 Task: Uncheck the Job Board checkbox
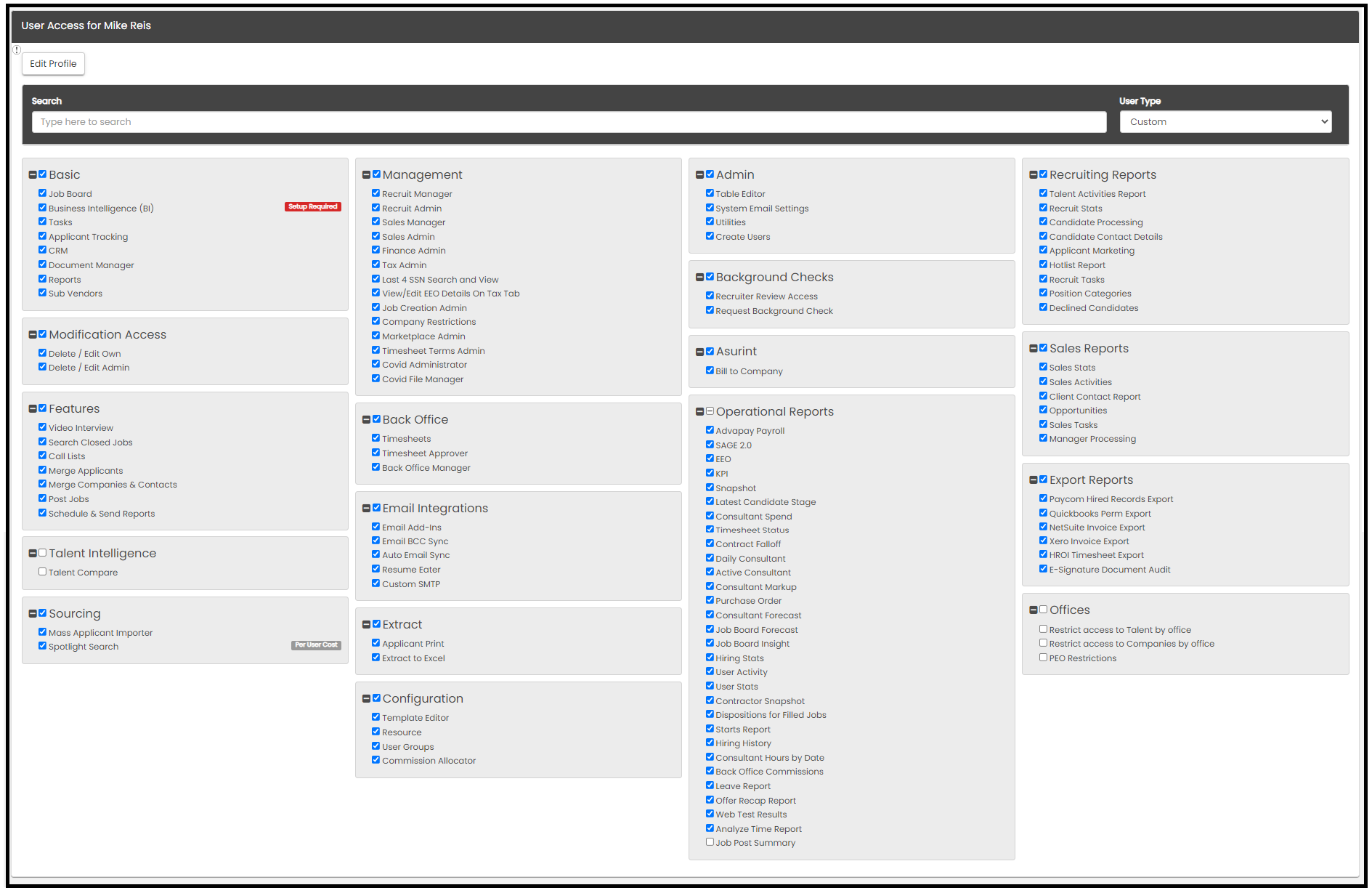point(43,193)
